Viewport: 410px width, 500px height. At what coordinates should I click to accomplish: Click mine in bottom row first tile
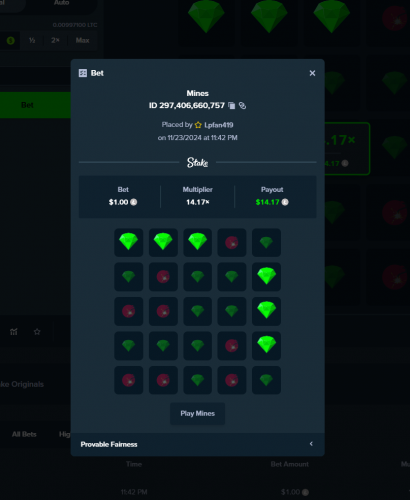click(x=129, y=380)
